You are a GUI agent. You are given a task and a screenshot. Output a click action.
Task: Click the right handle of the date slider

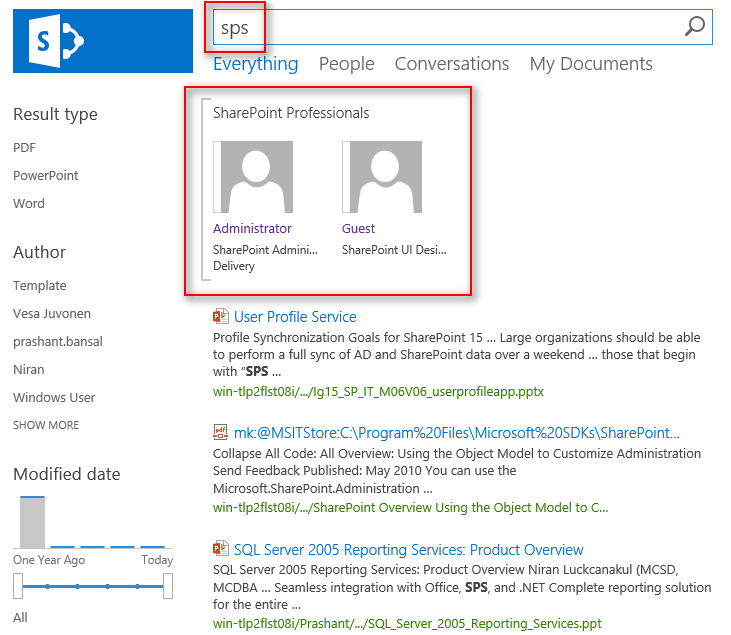coord(168,586)
